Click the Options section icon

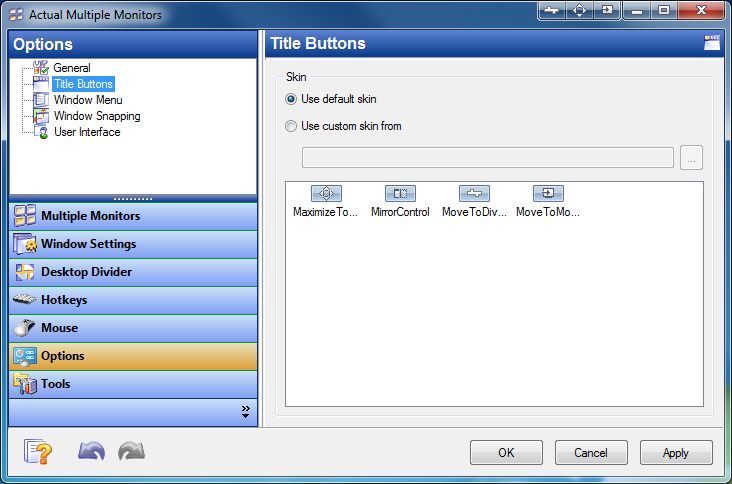click(25, 357)
